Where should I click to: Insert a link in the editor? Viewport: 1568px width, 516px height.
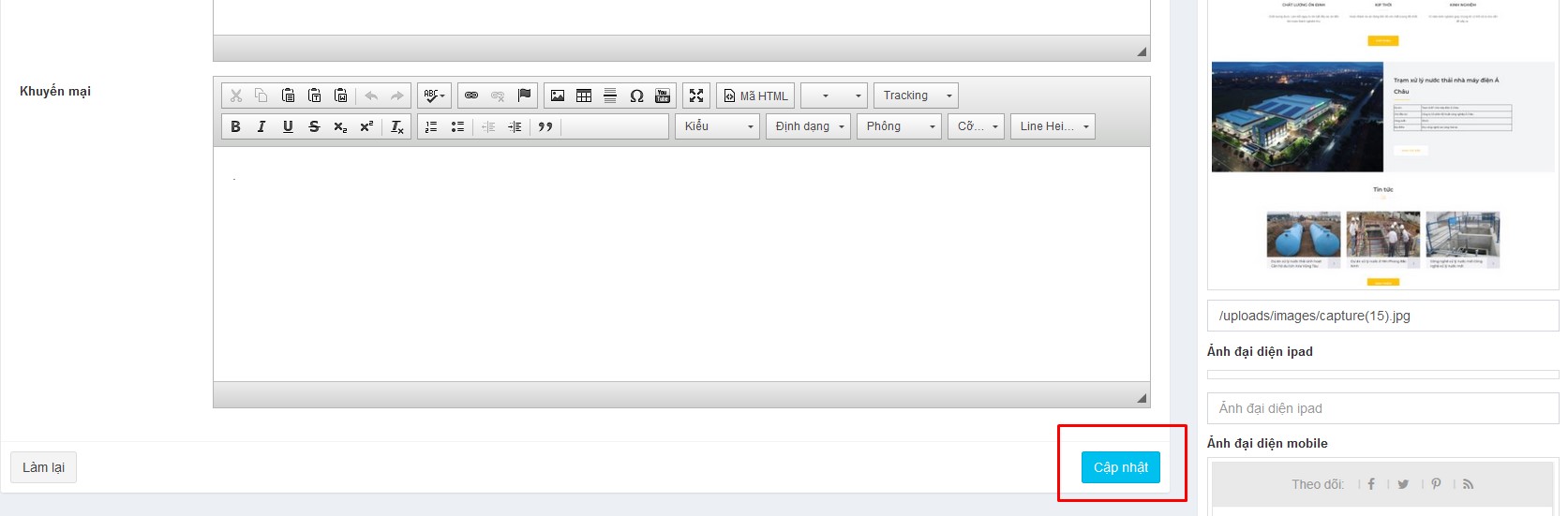[471, 96]
